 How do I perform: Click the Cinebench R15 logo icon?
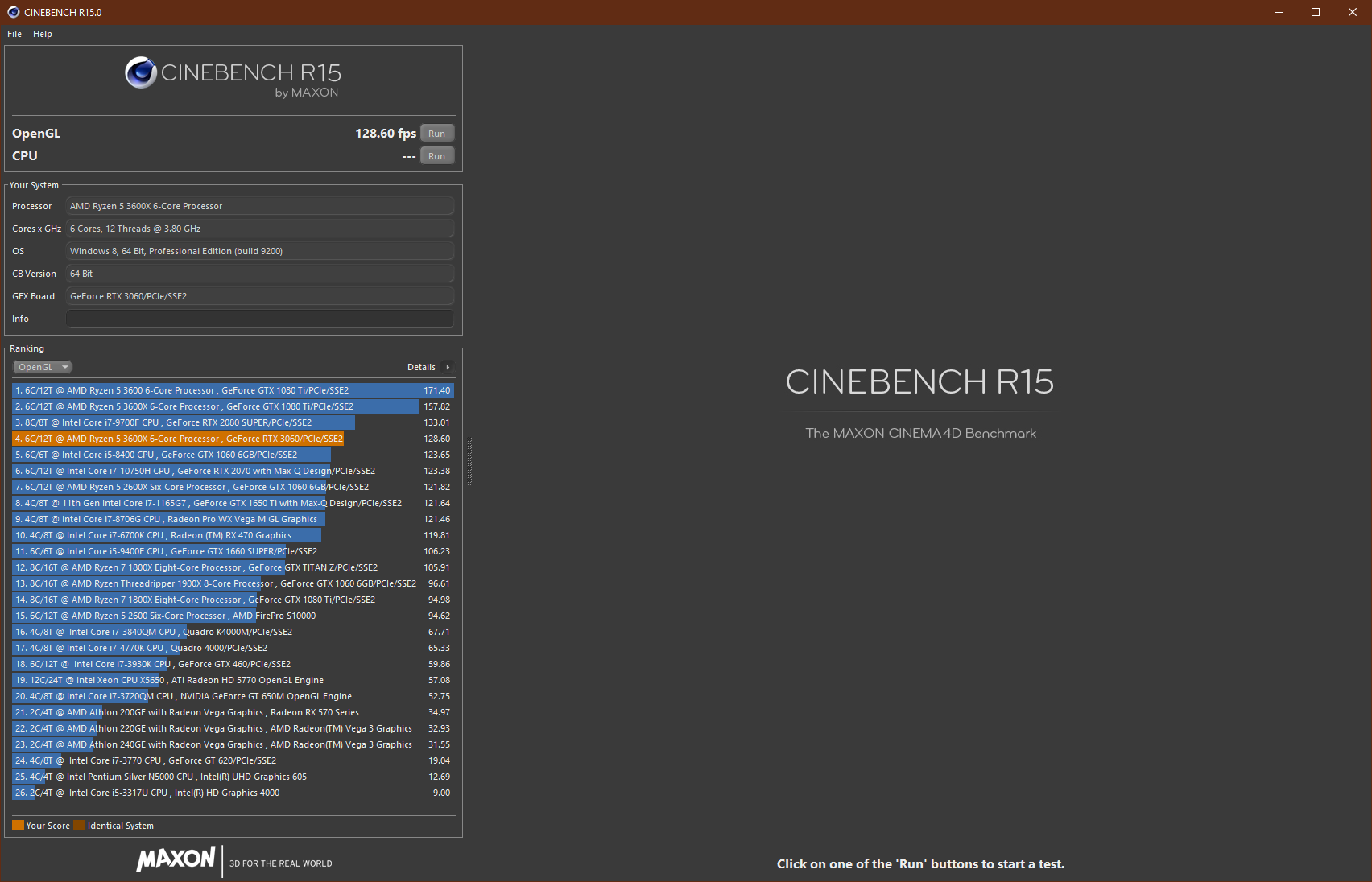click(141, 72)
